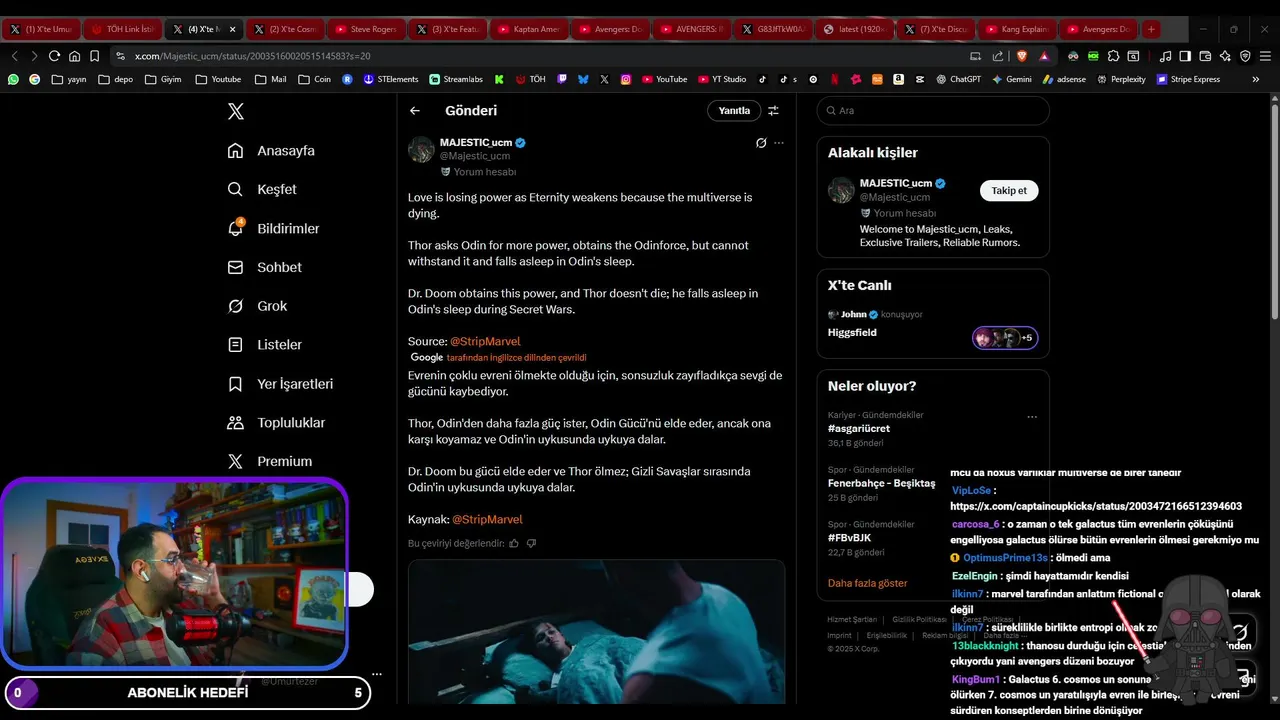Open Twitch bookmark icon in bookmarks bar
Image resolution: width=1280 pixels, height=720 pixels.
pos(563,79)
